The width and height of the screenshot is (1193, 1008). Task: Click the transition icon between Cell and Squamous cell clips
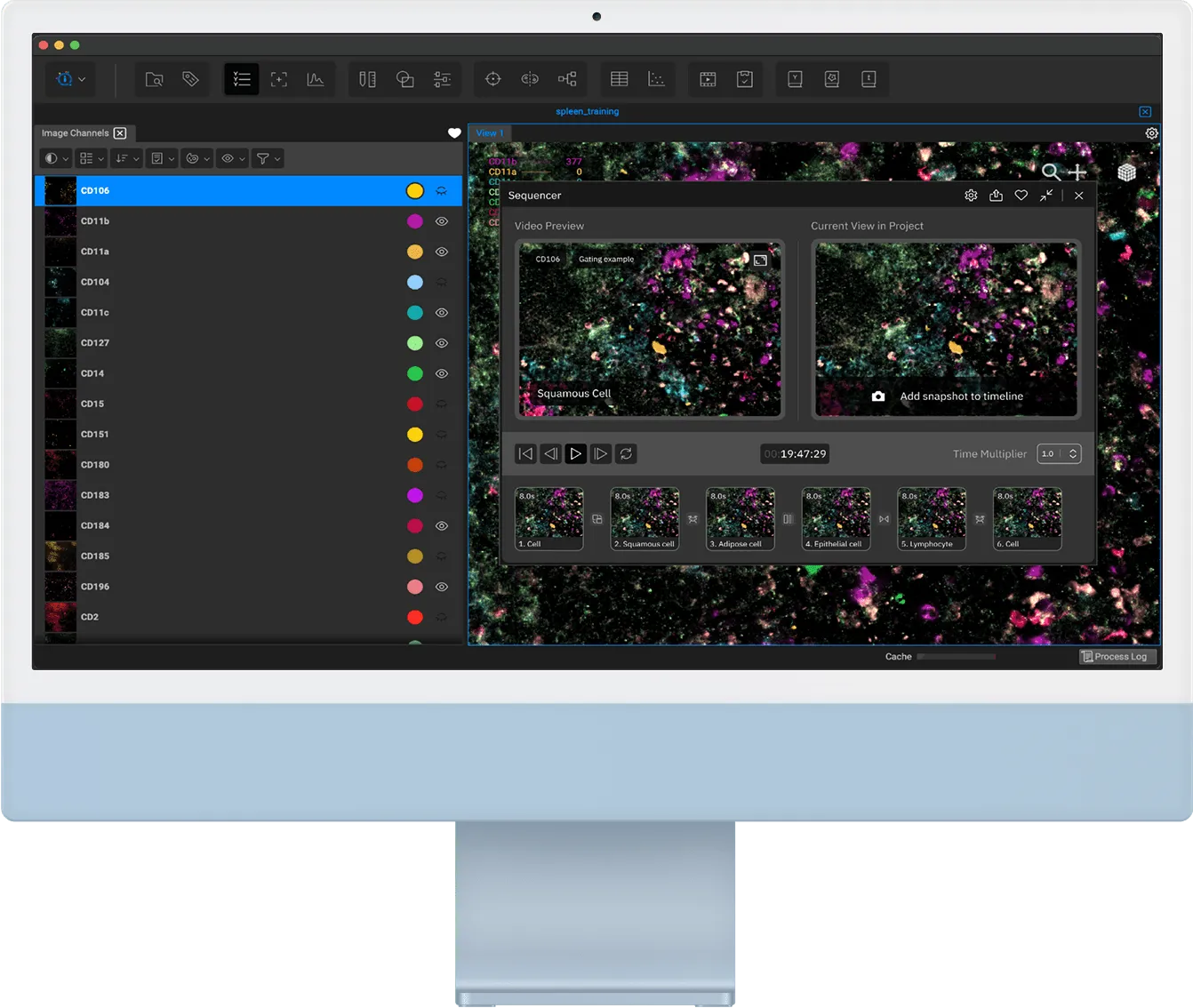(597, 519)
